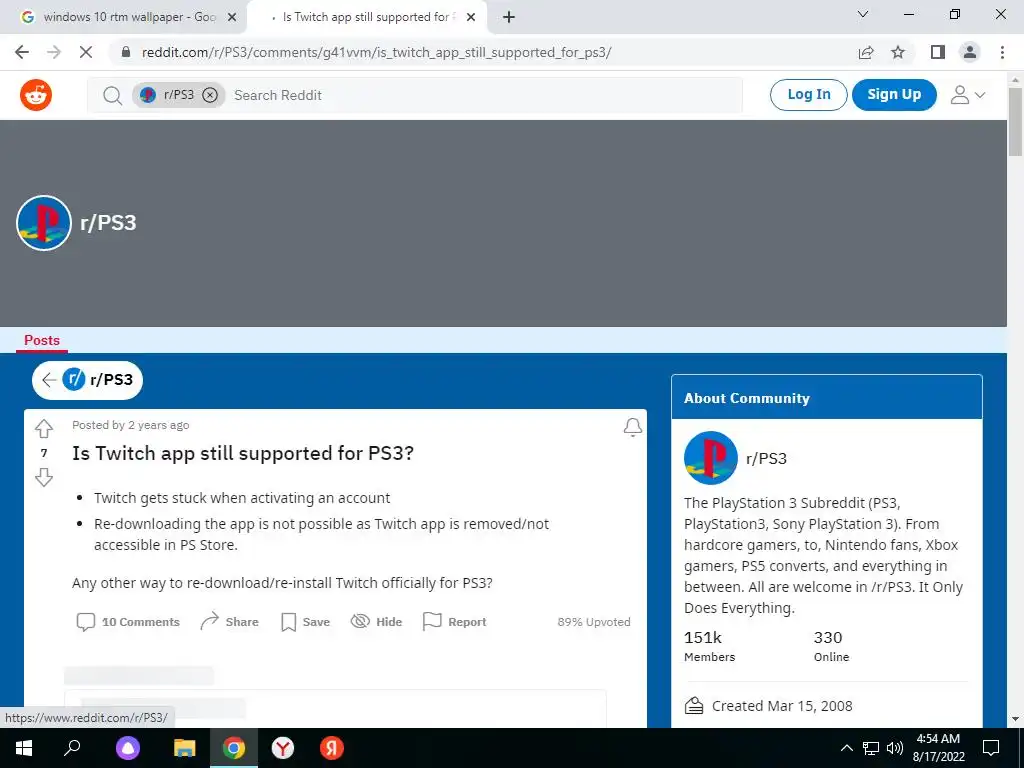Upvote the Twitch app post
This screenshot has width=1024, height=768.
44,428
